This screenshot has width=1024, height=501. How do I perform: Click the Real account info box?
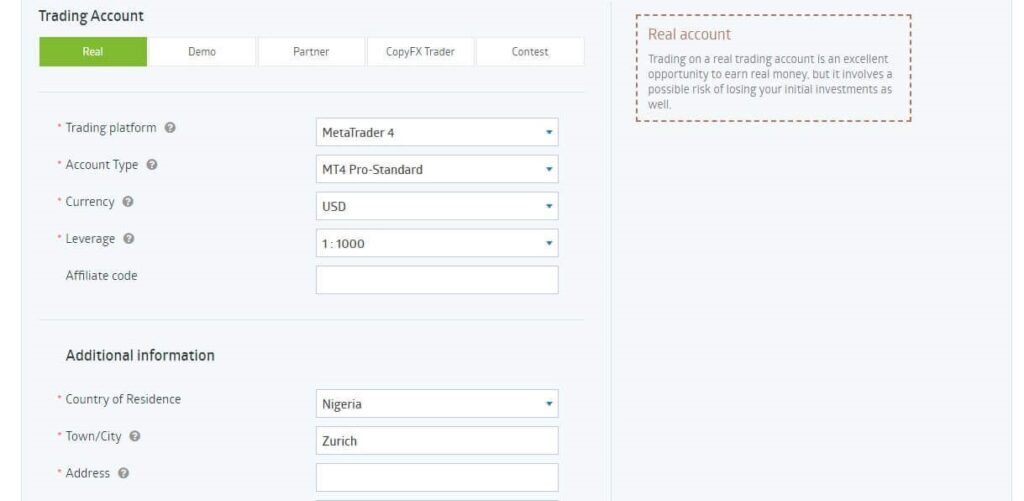click(773, 68)
